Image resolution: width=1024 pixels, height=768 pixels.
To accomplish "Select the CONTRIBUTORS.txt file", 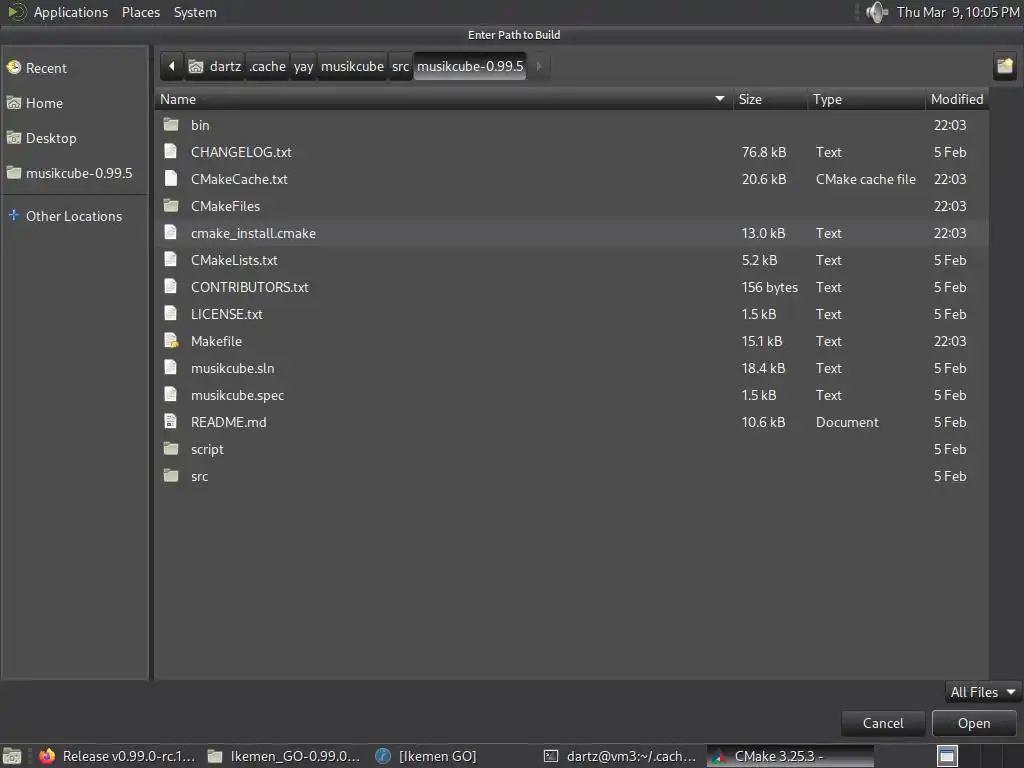I will coord(249,287).
